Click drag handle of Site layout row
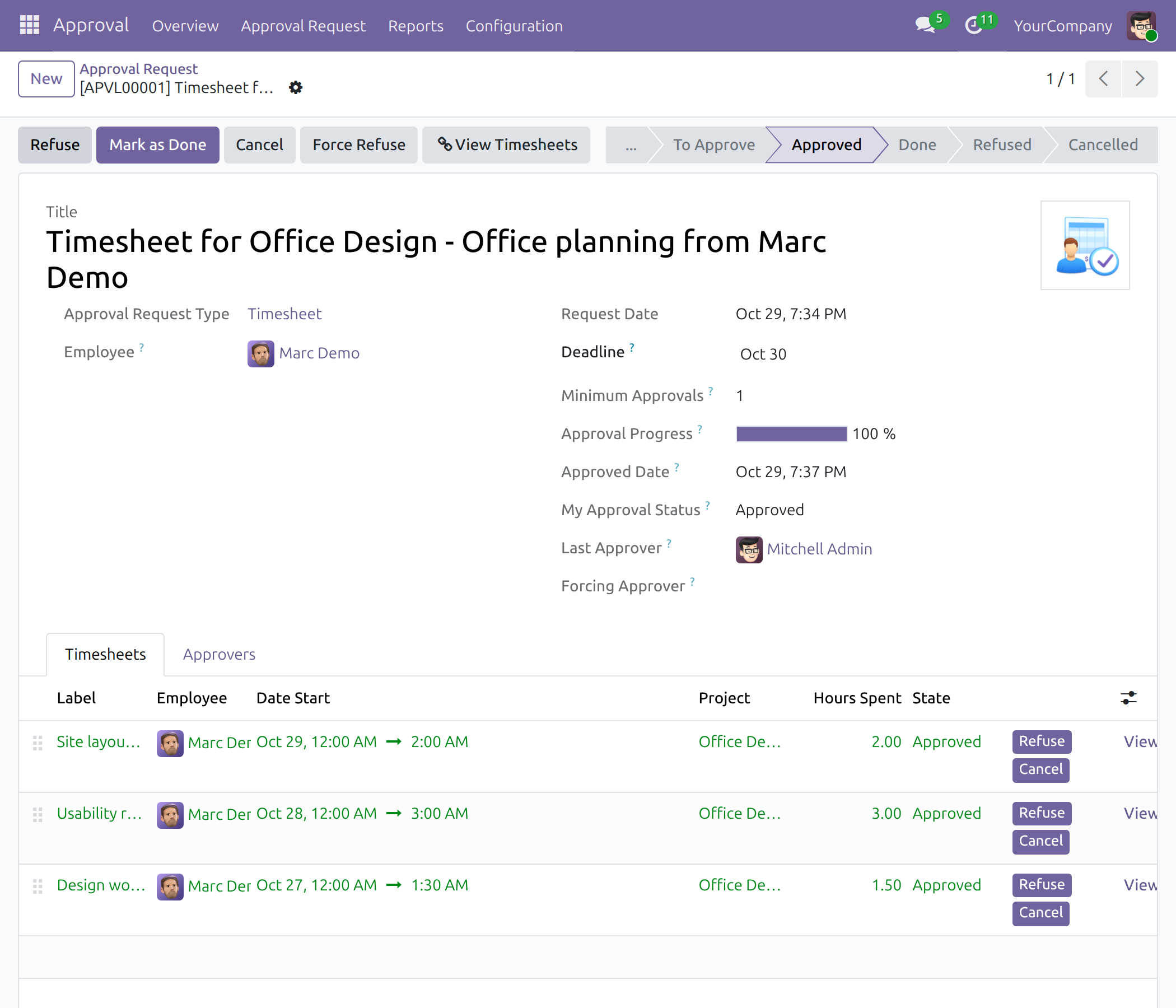The image size is (1176, 1008). point(38,743)
